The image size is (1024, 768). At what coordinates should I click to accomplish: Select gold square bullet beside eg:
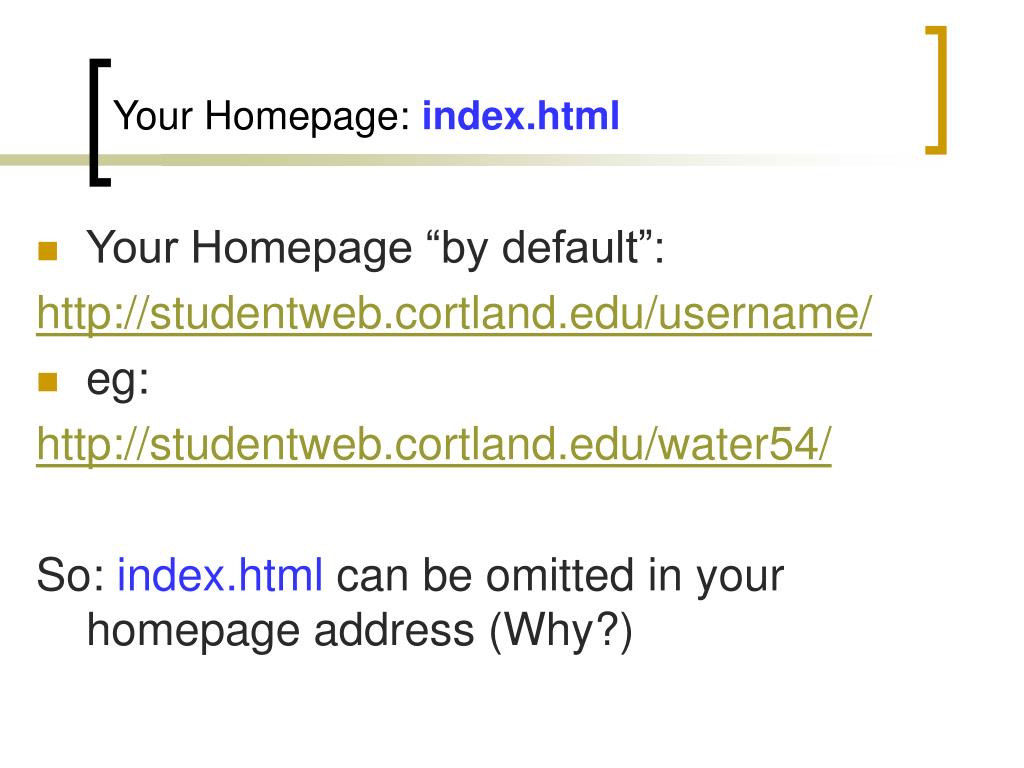click(48, 381)
